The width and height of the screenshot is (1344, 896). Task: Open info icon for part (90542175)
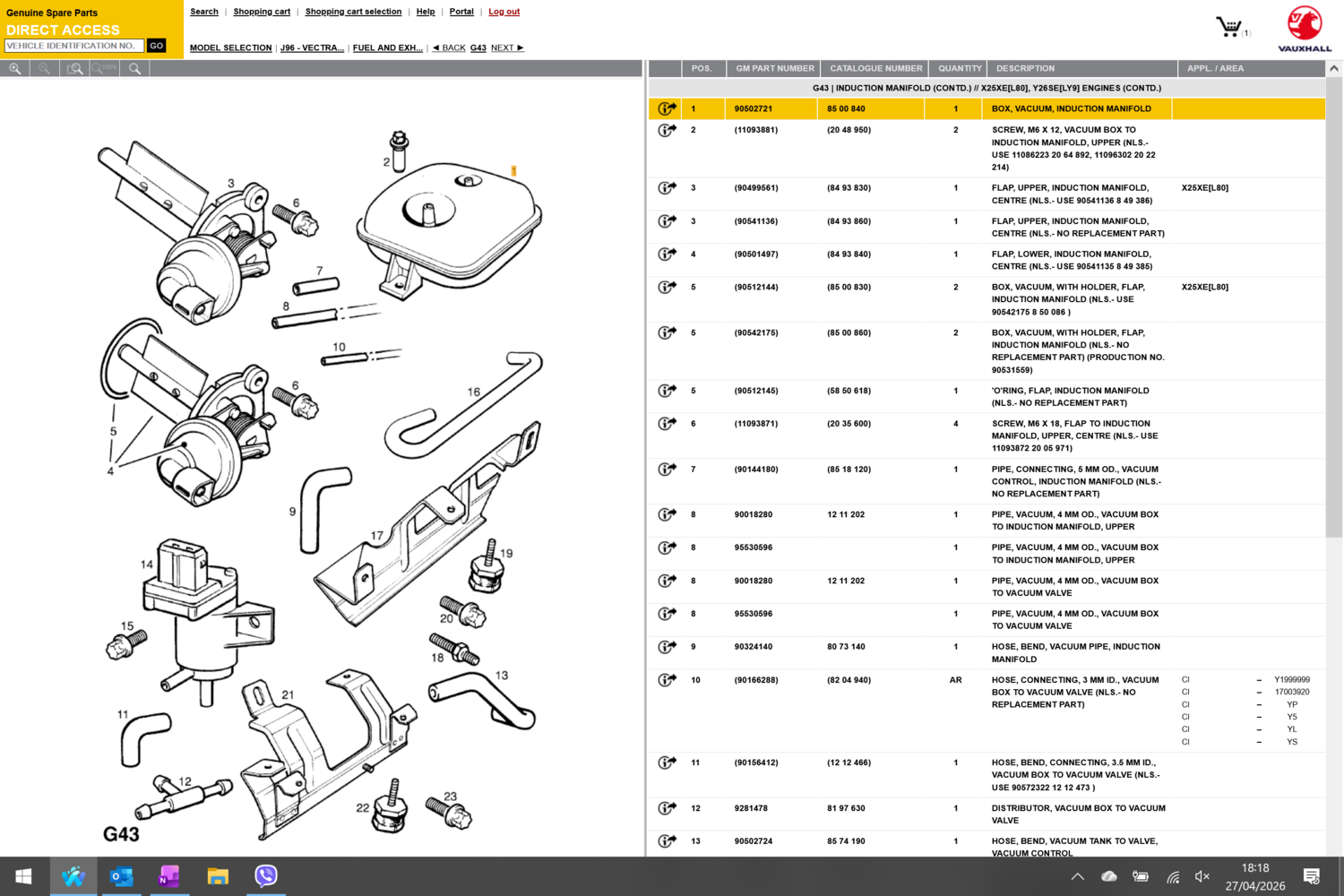click(667, 332)
